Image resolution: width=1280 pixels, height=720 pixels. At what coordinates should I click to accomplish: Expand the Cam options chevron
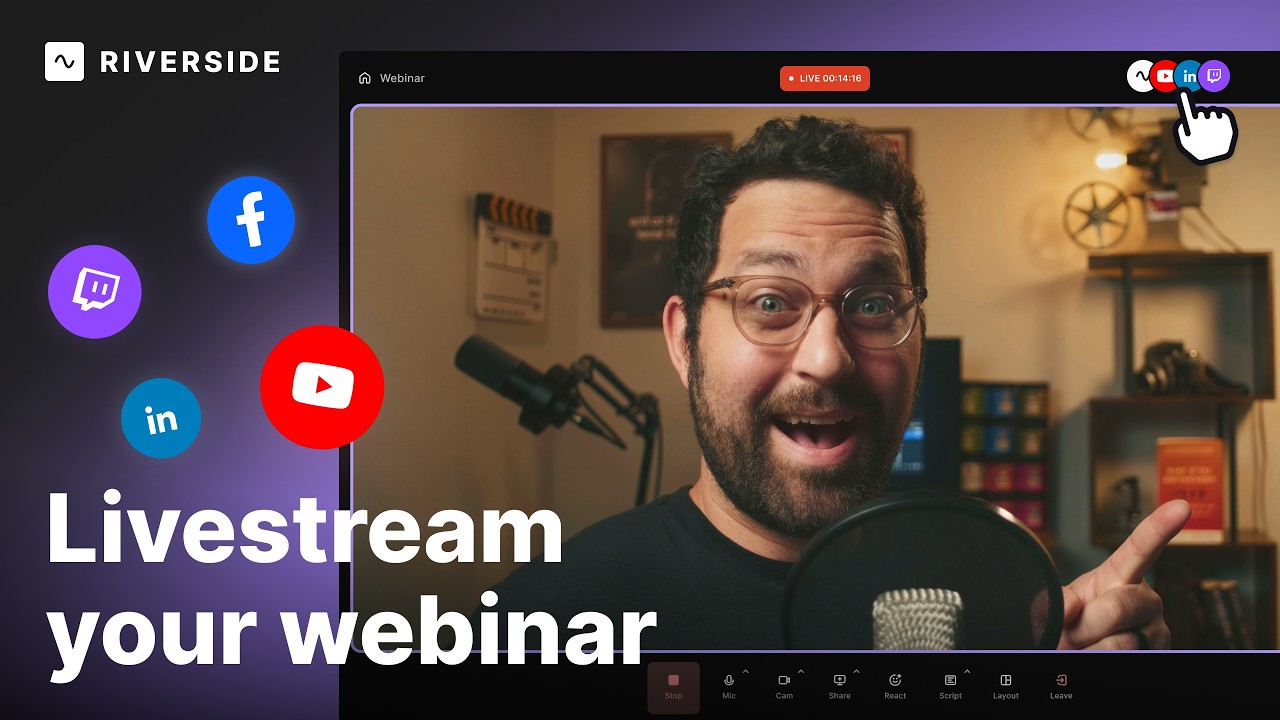[x=801, y=671]
